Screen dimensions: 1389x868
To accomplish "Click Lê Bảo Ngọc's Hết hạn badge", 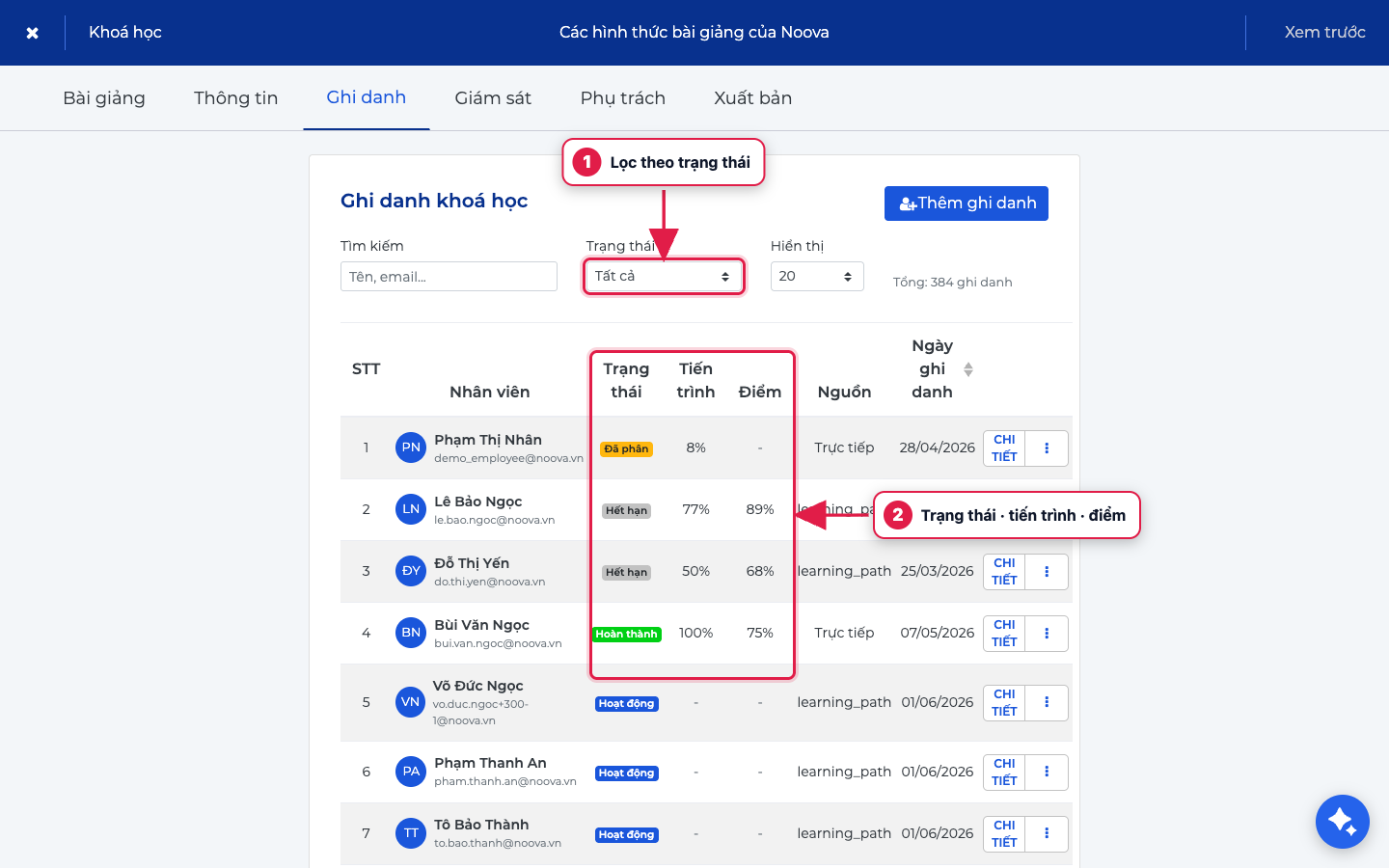I will pos(626,511).
